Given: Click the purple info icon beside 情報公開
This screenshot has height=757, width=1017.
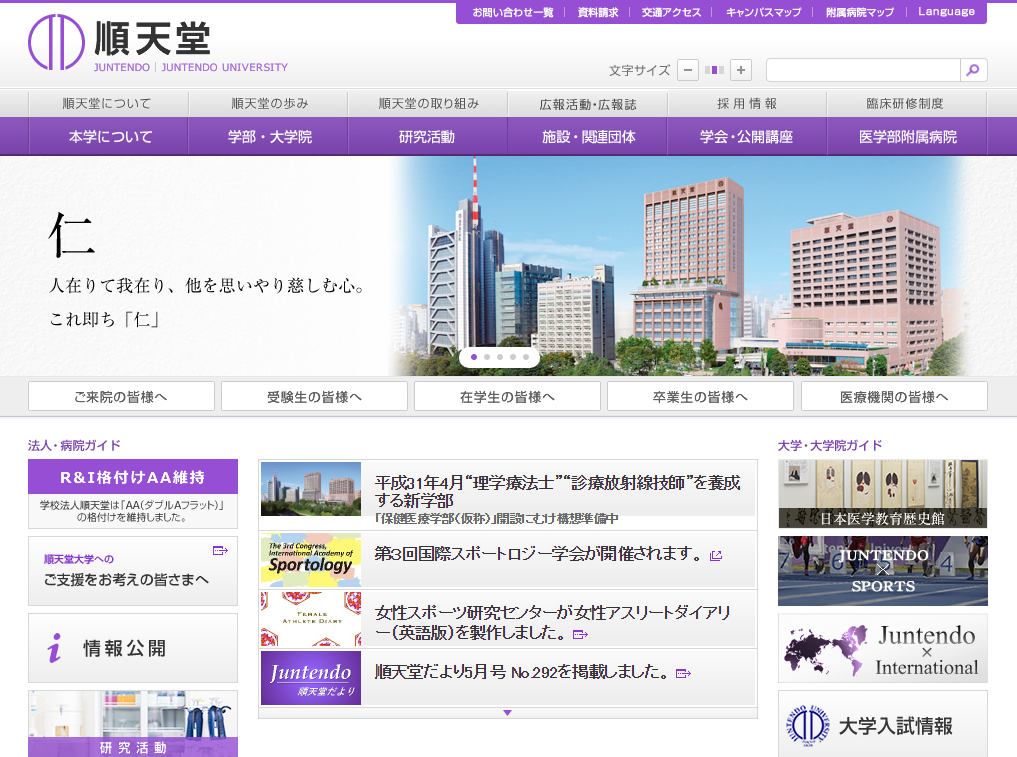Looking at the screenshot, I should [x=55, y=648].
